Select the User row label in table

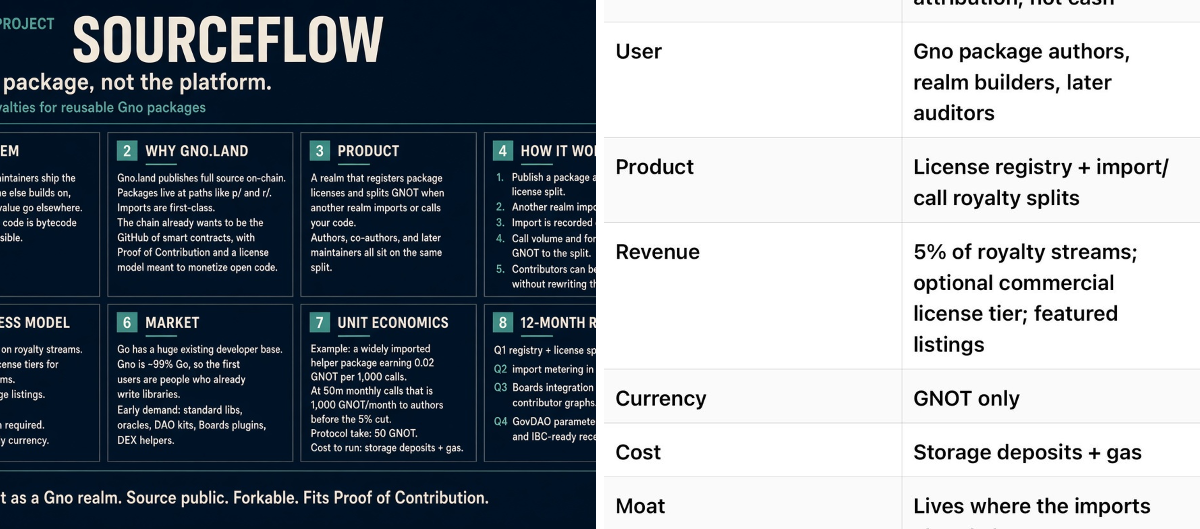[x=639, y=52]
